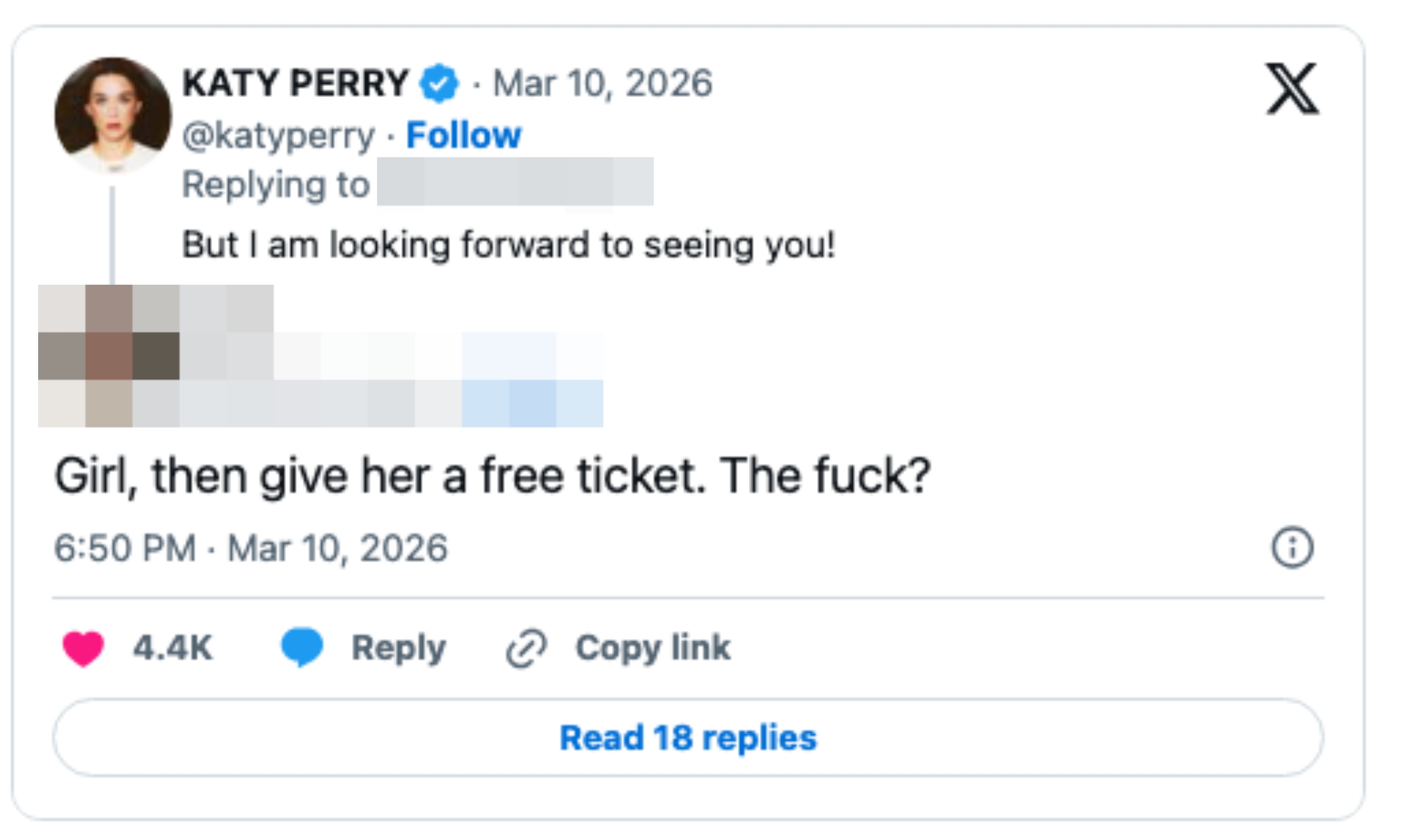1412x840 pixels.
Task: Unfollow by toggling the Follow control
Action: coord(464,135)
